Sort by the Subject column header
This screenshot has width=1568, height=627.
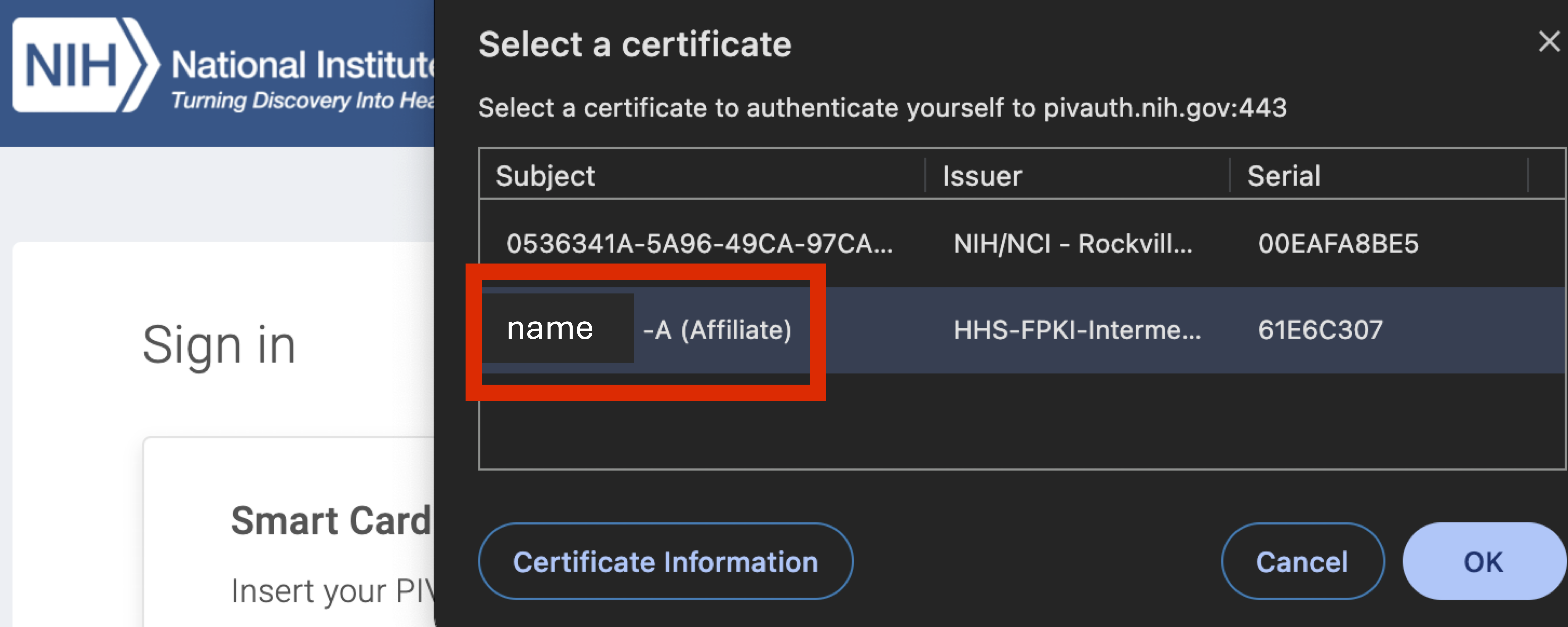point(545,176)
